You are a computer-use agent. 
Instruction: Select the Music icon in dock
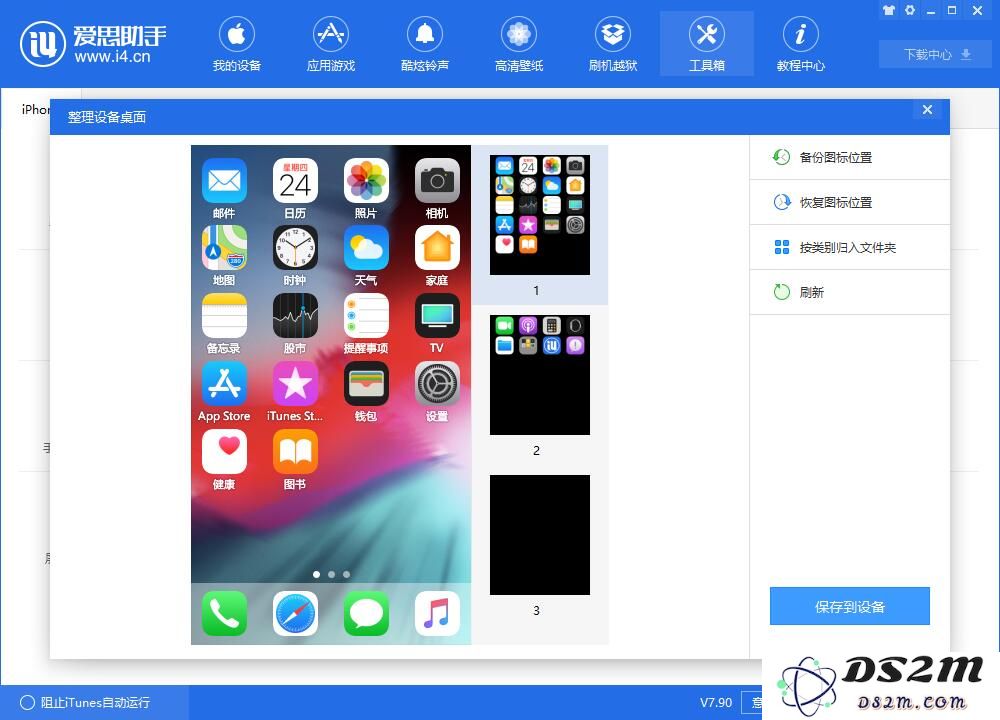click(x=437, y=613)
